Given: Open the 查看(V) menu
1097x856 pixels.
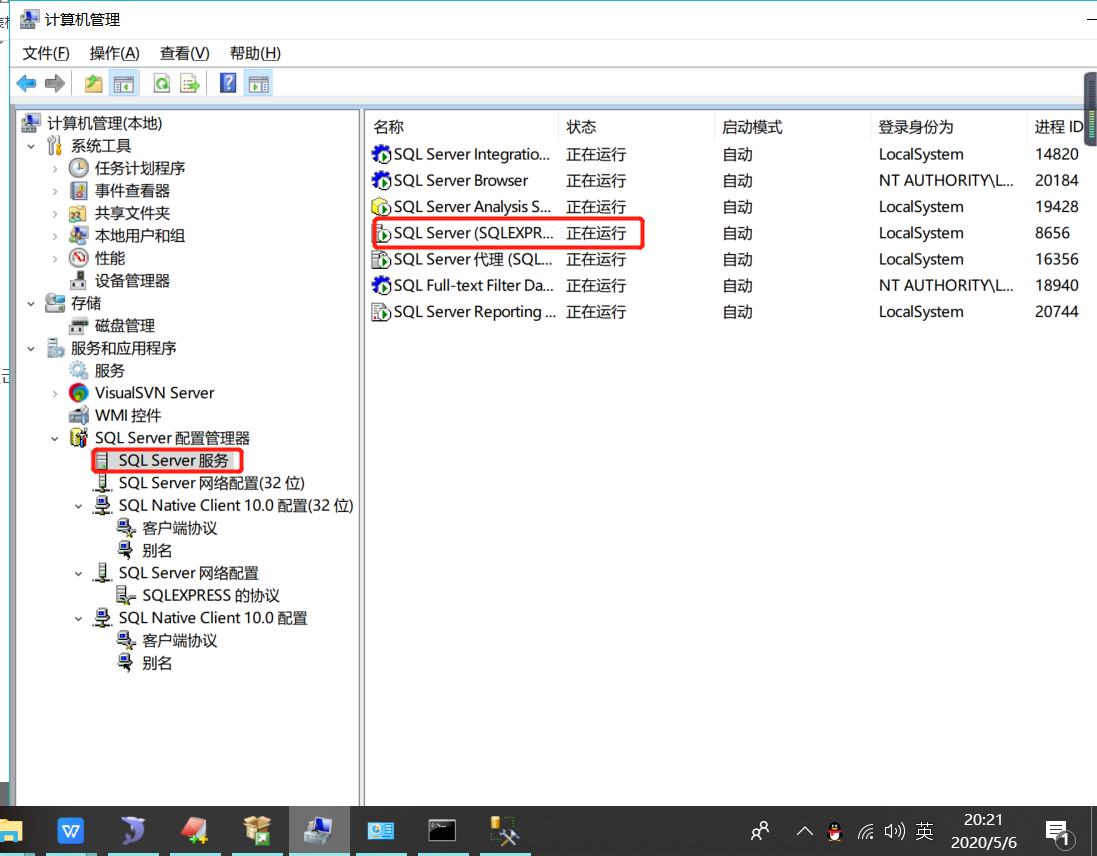Looking at the screenshot, I should 184,53.
